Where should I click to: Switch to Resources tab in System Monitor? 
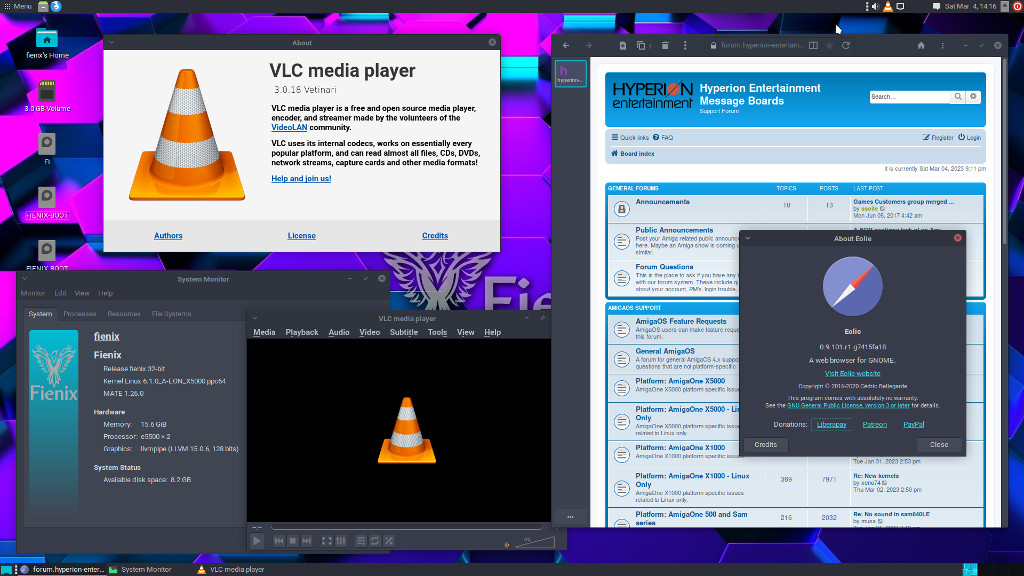coord(123,314)
